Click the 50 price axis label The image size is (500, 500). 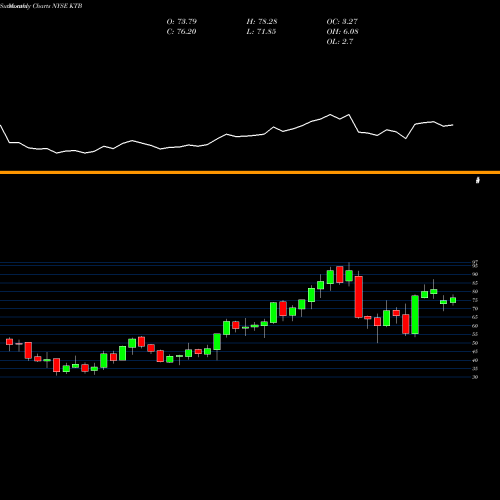pyautogui.click(x=475, y=343)
